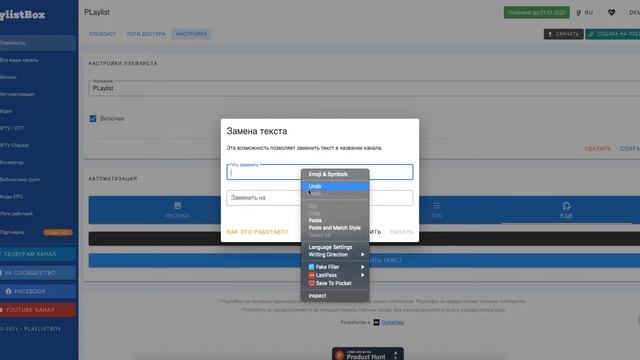Click the playlist link button top right
640x360 pixels.
613,34
